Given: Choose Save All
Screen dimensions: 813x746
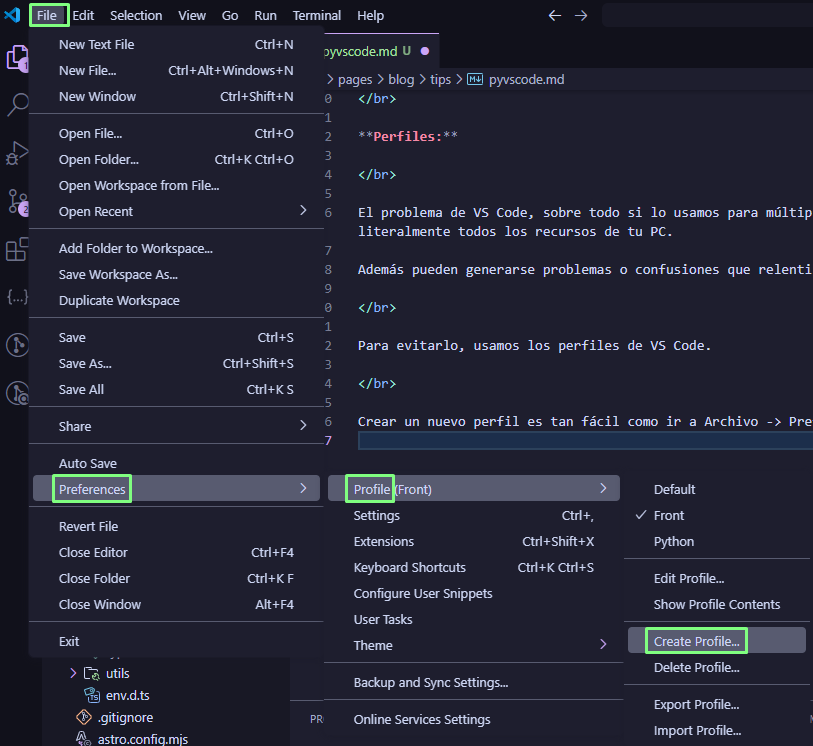Looking at the screenshot, I should click(176, 389).
